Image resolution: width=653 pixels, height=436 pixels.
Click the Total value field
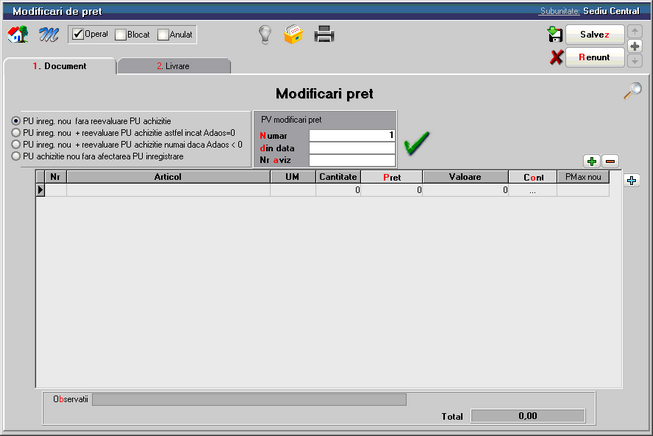click(x=528, y=416)
